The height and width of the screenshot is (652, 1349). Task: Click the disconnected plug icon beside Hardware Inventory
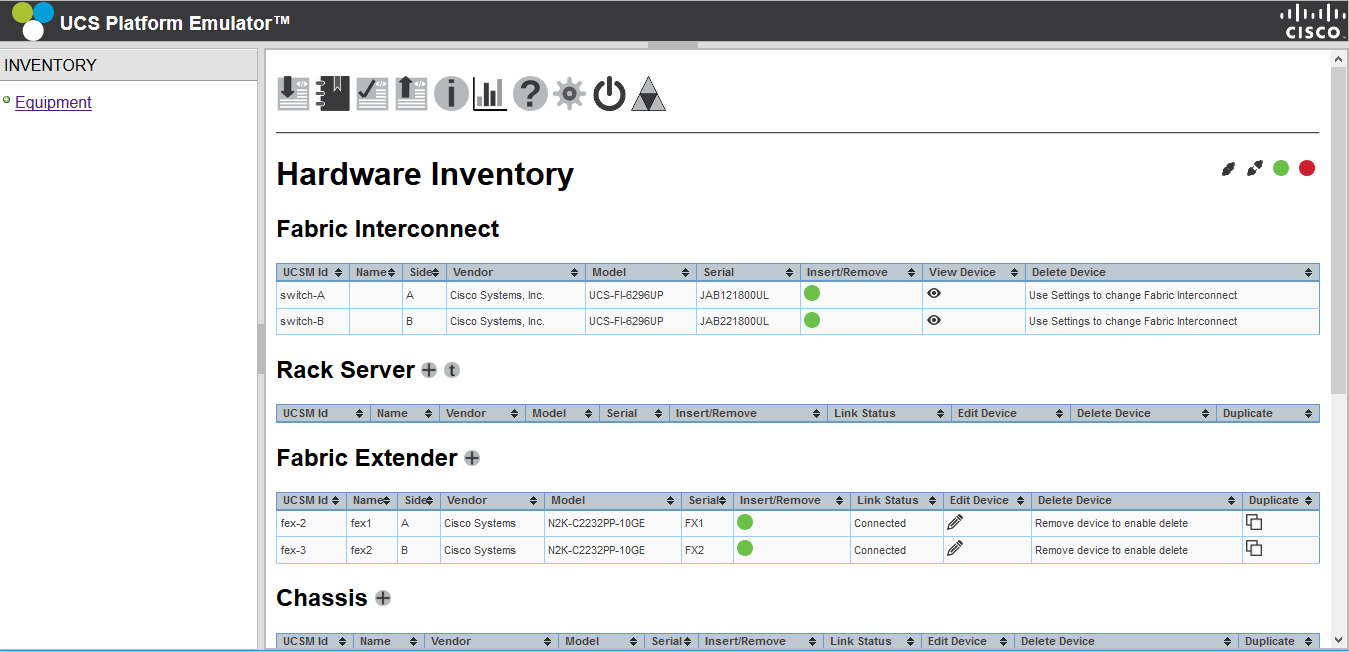[1255, 169]
